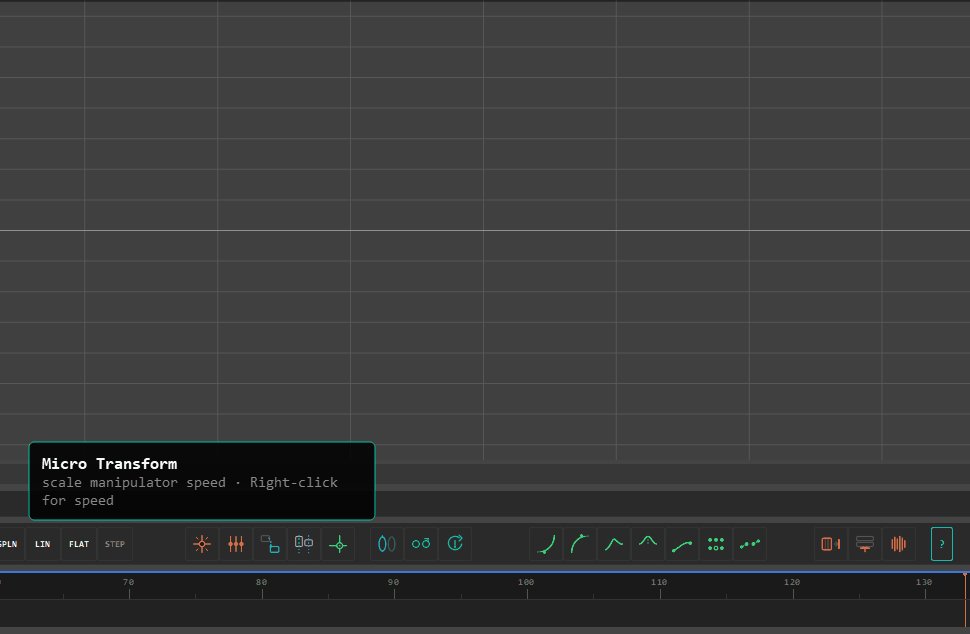Viewport: 970px width, 634px height.
Task: Select the teal two-circles icon
Action: point(421,544)
